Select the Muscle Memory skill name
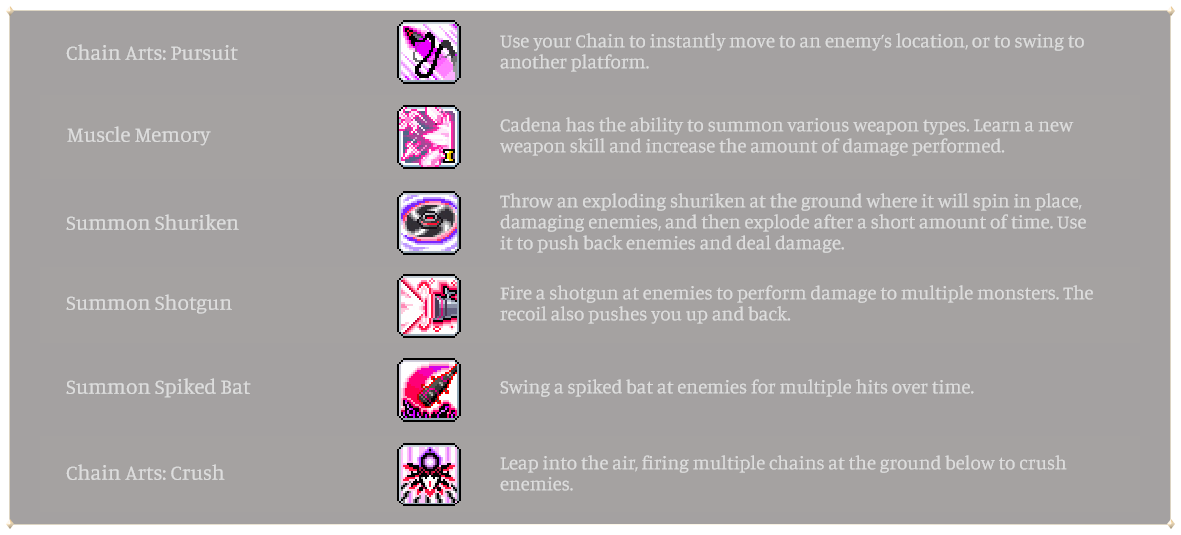Screen dimensions: 1181x535 point(139,136)
